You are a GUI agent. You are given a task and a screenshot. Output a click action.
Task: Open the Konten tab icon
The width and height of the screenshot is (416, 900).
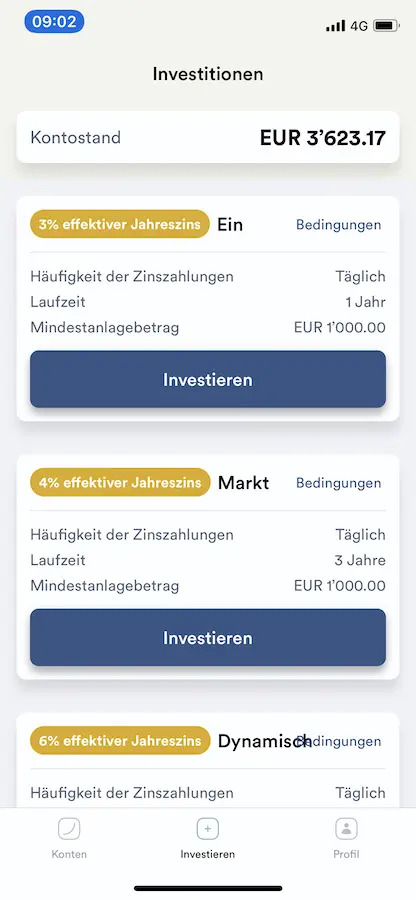click(69, 829)
